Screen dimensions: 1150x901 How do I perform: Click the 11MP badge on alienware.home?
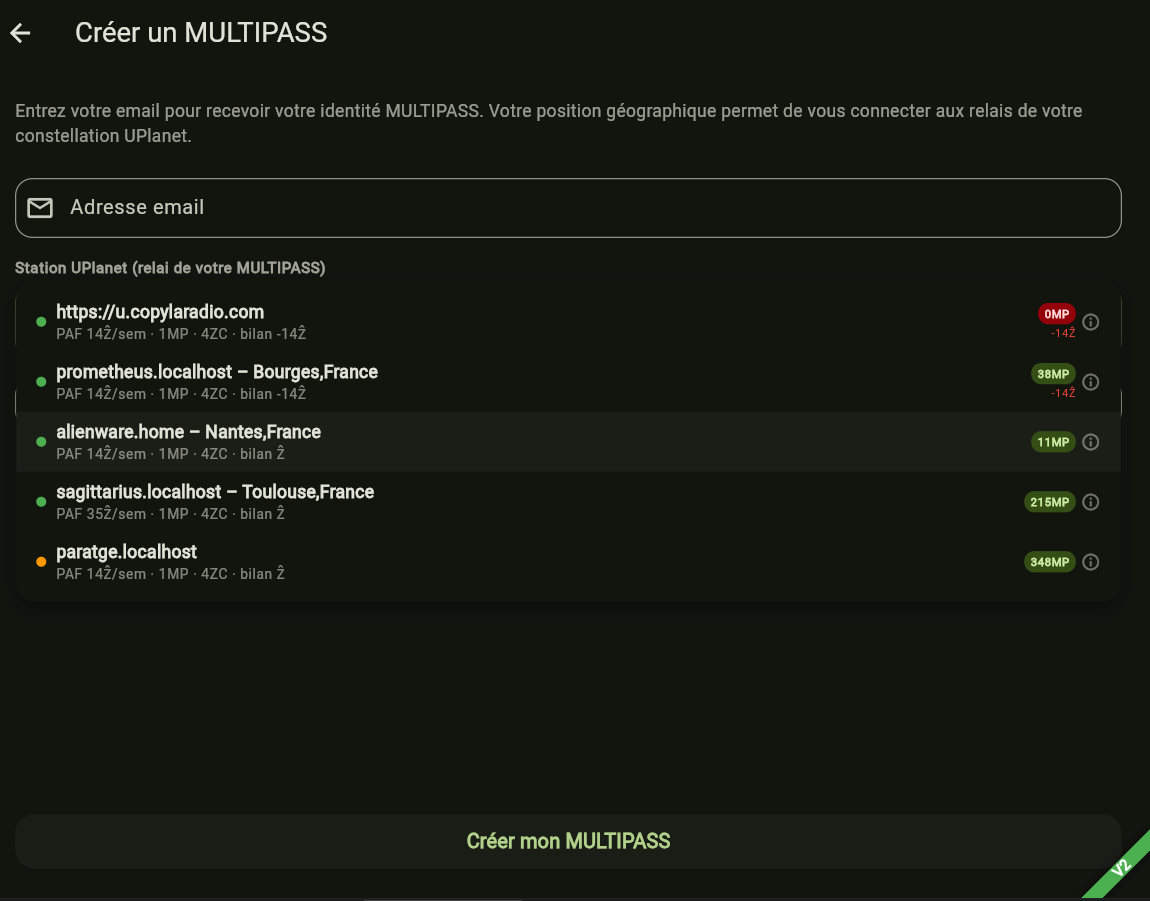[1053, 442]
